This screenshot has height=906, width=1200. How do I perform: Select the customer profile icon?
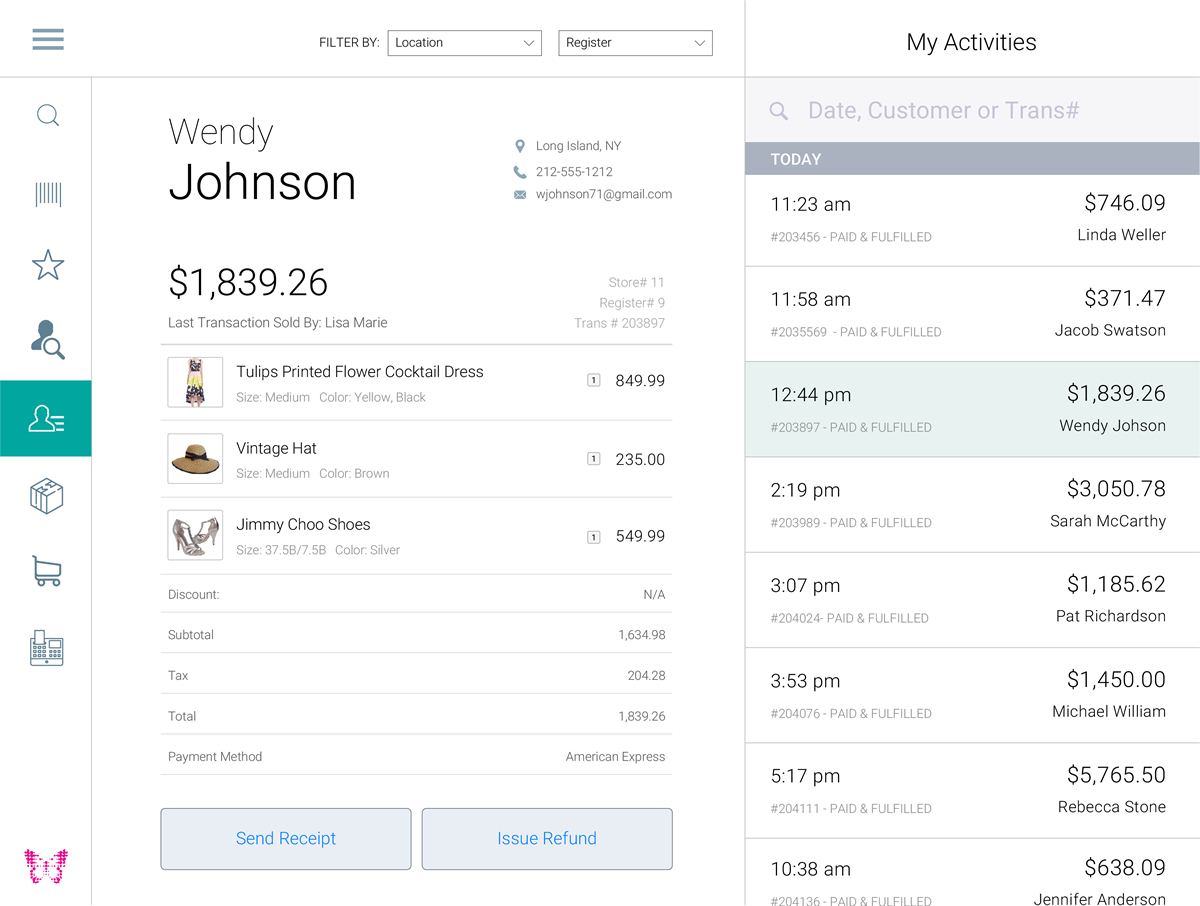coord(46,419)
